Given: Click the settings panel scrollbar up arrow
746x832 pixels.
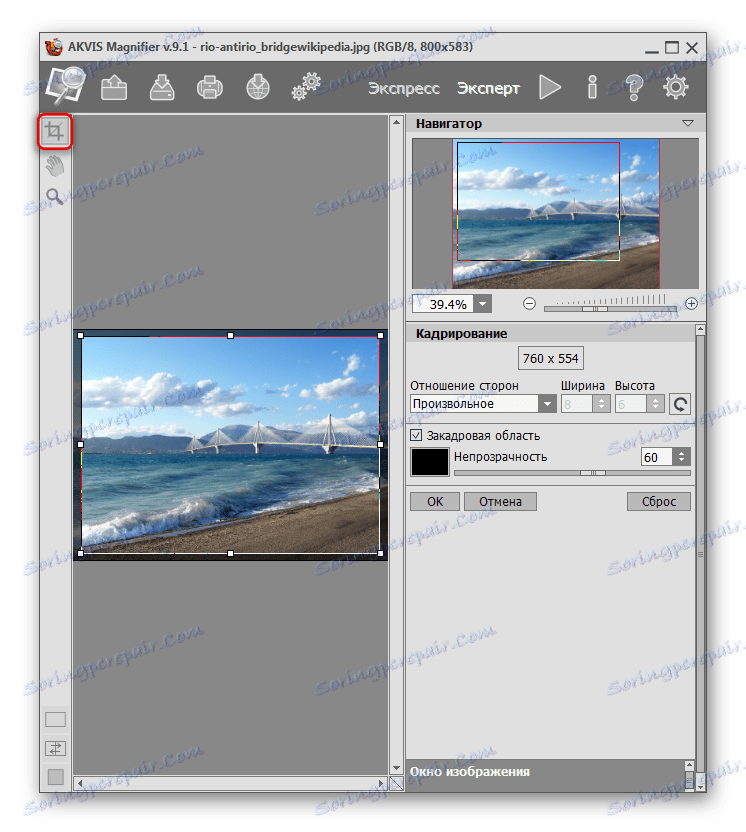Looking at the screenshot, I should click(700, 330).
